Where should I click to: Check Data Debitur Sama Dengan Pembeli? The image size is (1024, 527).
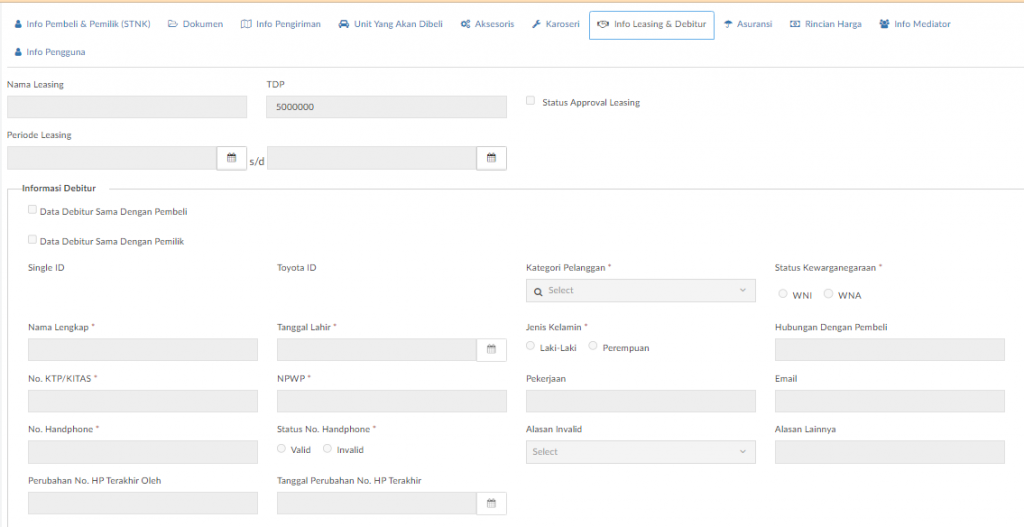pos(32,210)
